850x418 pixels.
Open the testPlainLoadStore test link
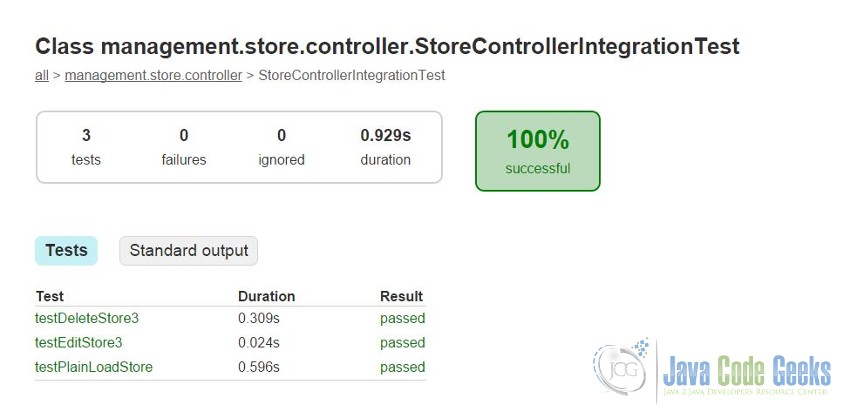pos(94,367)
